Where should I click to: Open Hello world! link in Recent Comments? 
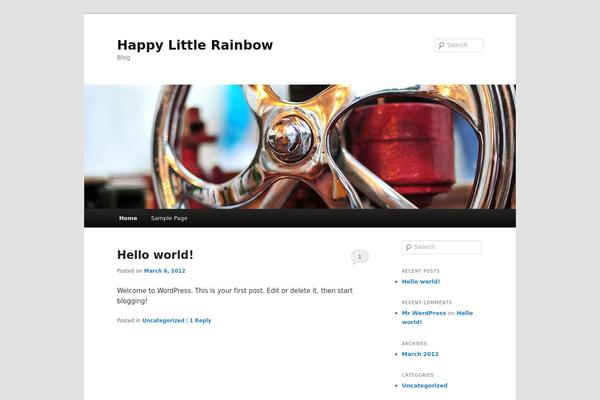click(437, 318)
